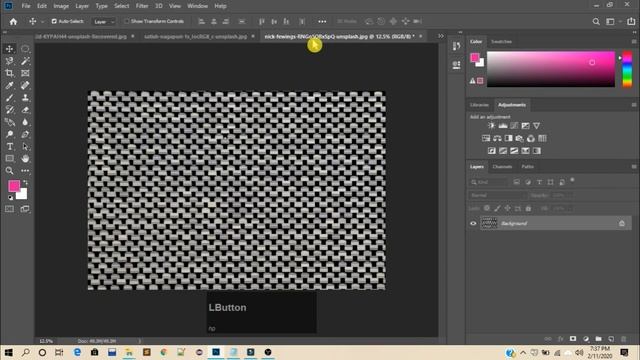
Task: Add a Photo Filter adjustment
Action: click(x=520, y=138)
